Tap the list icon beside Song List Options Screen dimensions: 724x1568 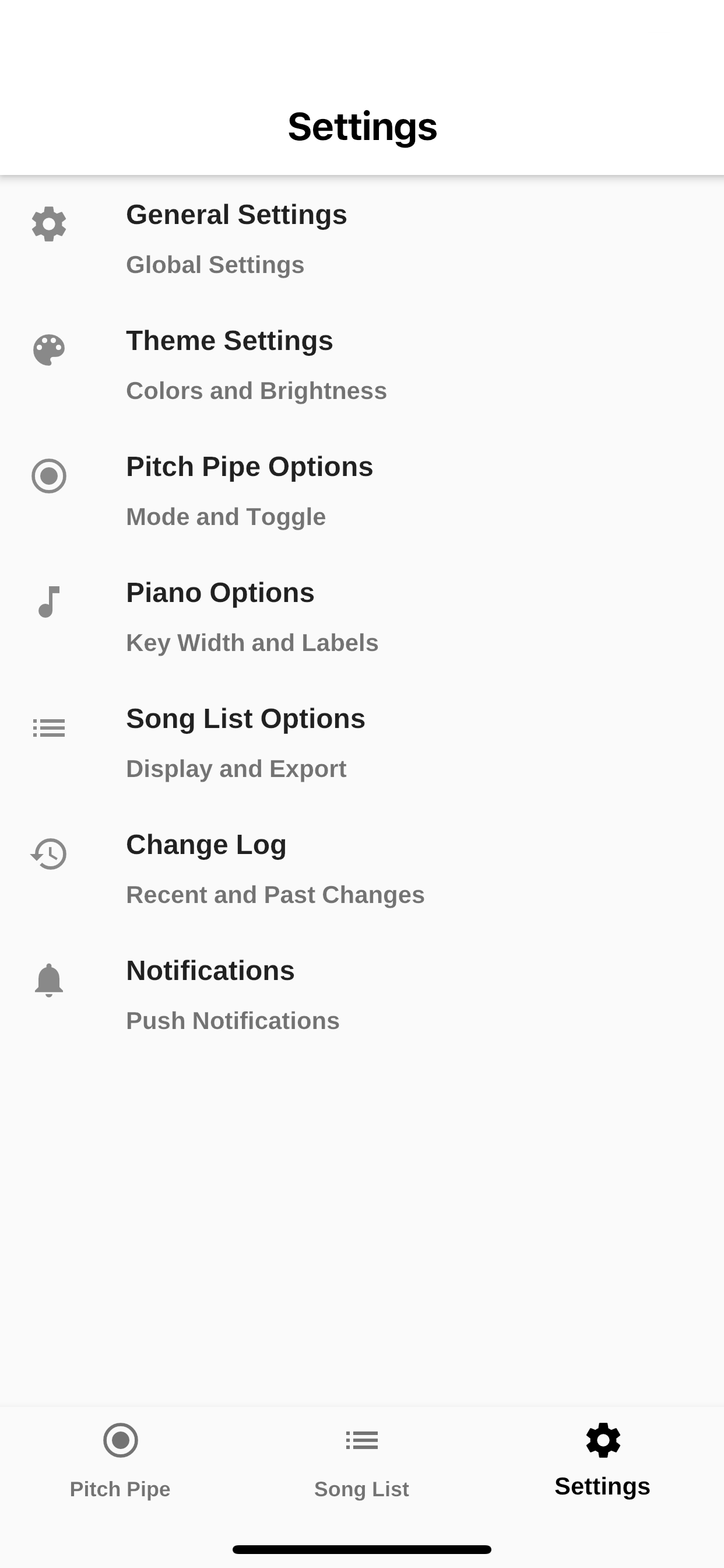48,728
